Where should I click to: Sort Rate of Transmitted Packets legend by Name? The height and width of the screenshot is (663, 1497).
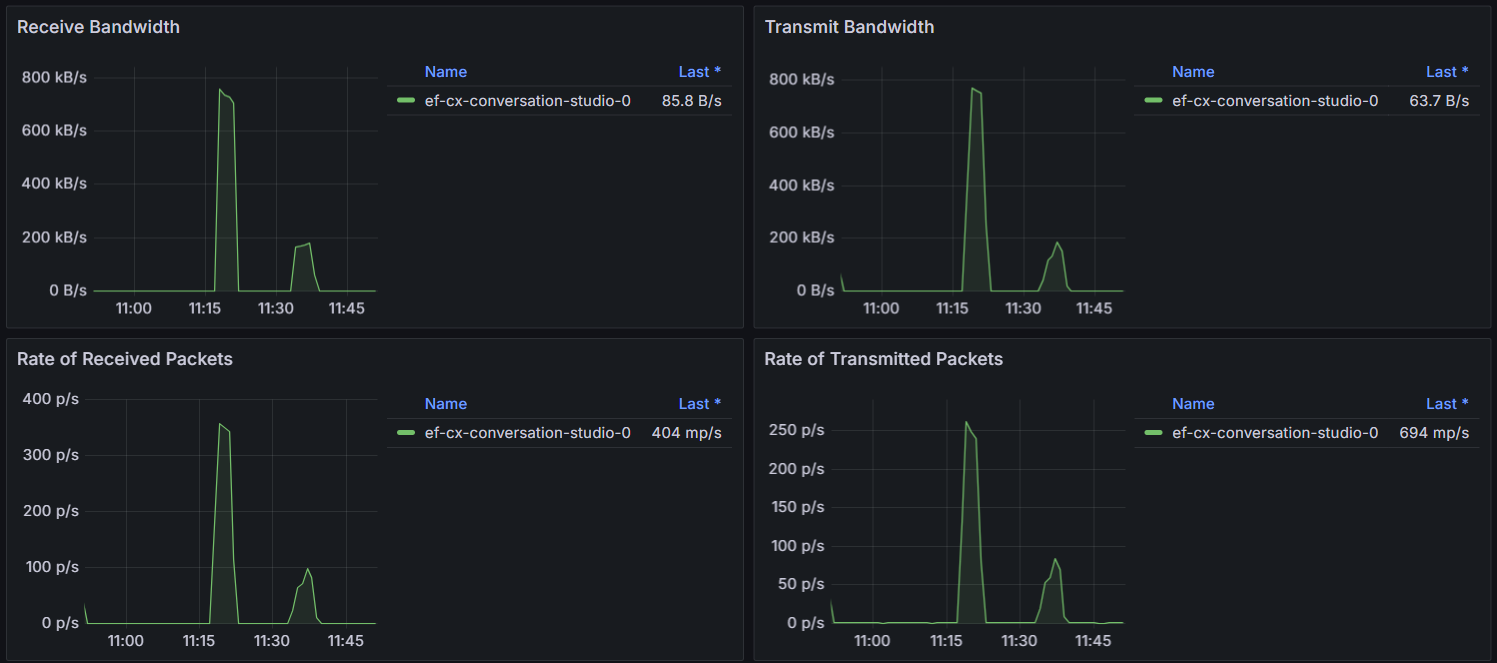[1193, 404]
